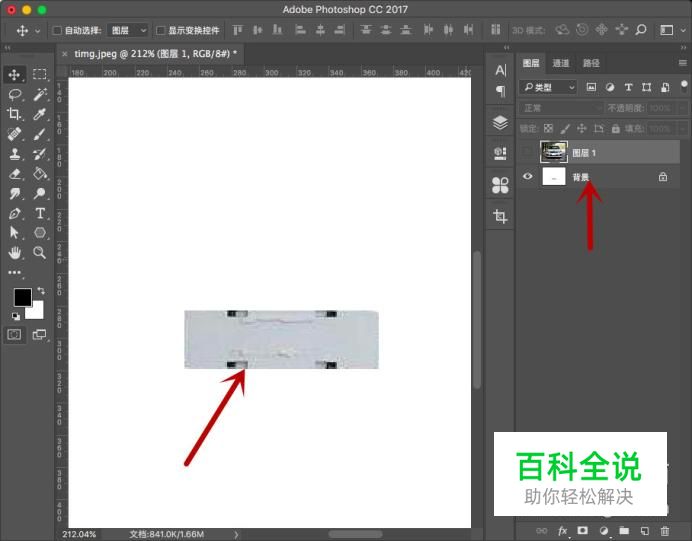Viewport: 692px width, 541px height.
Task: Create a new layer
Action: (644, 530)
